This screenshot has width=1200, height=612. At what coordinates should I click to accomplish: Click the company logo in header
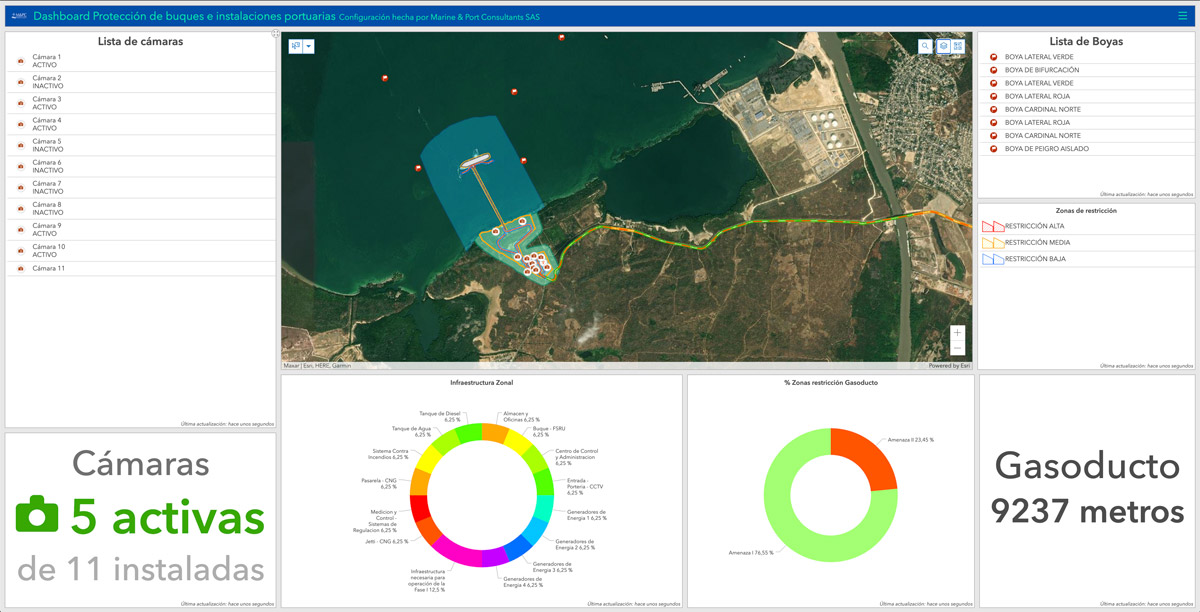pyautogui.click(x=18, y=16)
